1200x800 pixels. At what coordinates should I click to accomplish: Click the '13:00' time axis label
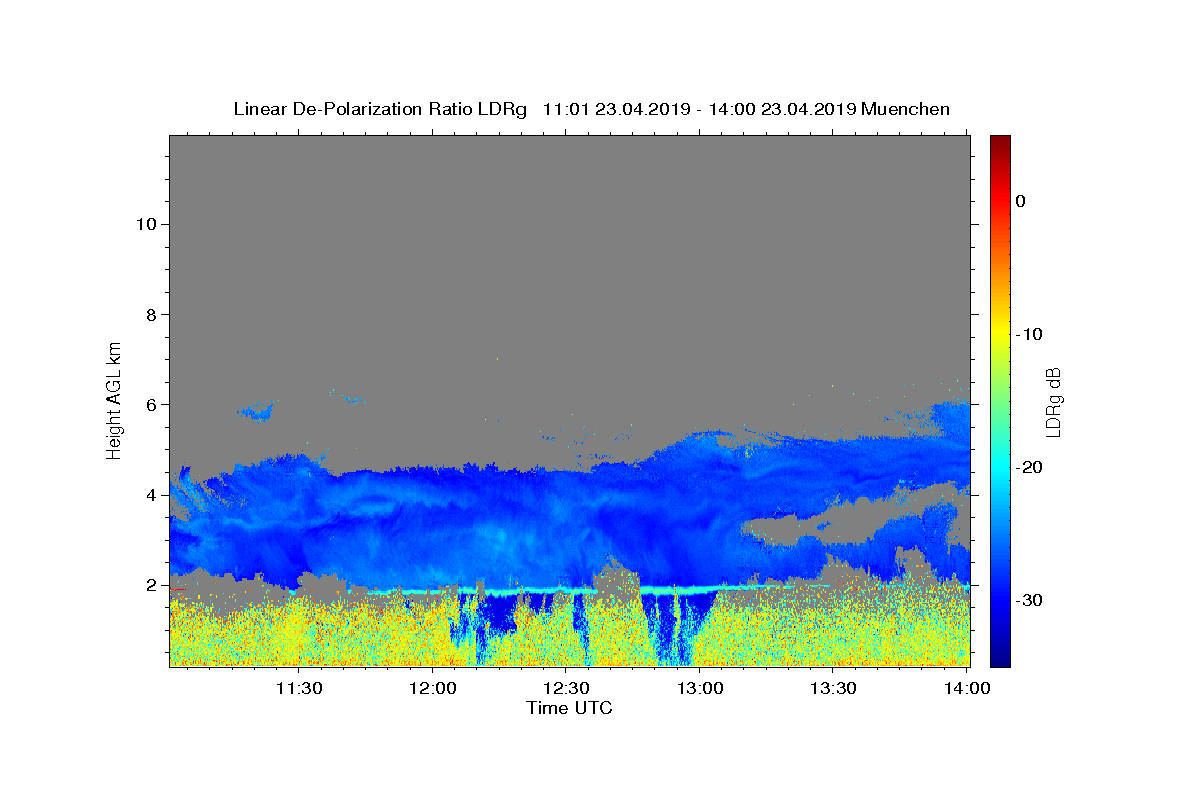(700, 689)
